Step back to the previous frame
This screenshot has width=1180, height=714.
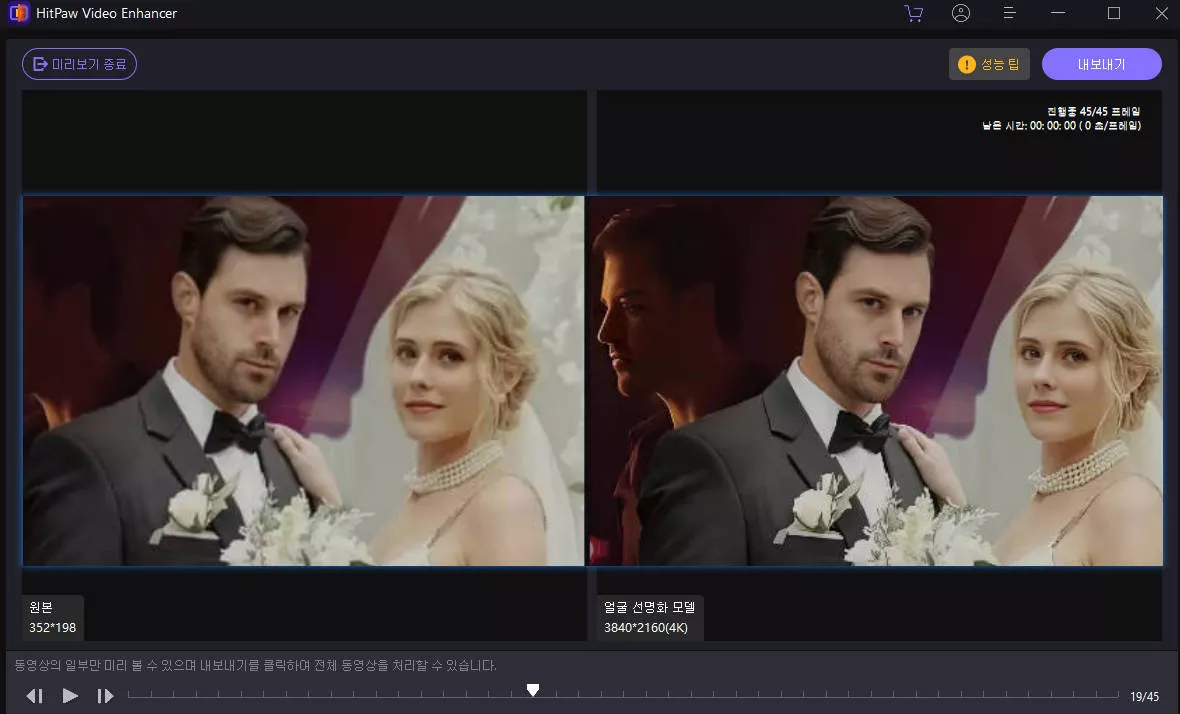coord(35,696)
